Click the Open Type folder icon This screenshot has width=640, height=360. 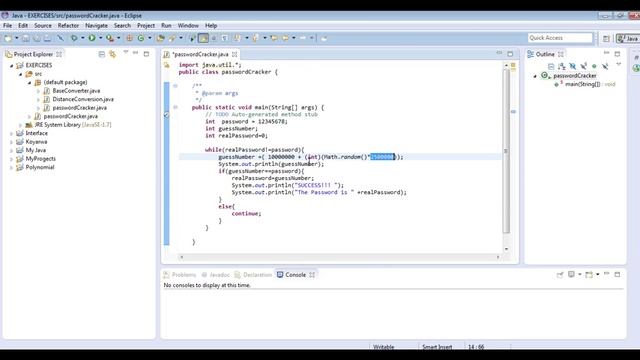point(160,38)
